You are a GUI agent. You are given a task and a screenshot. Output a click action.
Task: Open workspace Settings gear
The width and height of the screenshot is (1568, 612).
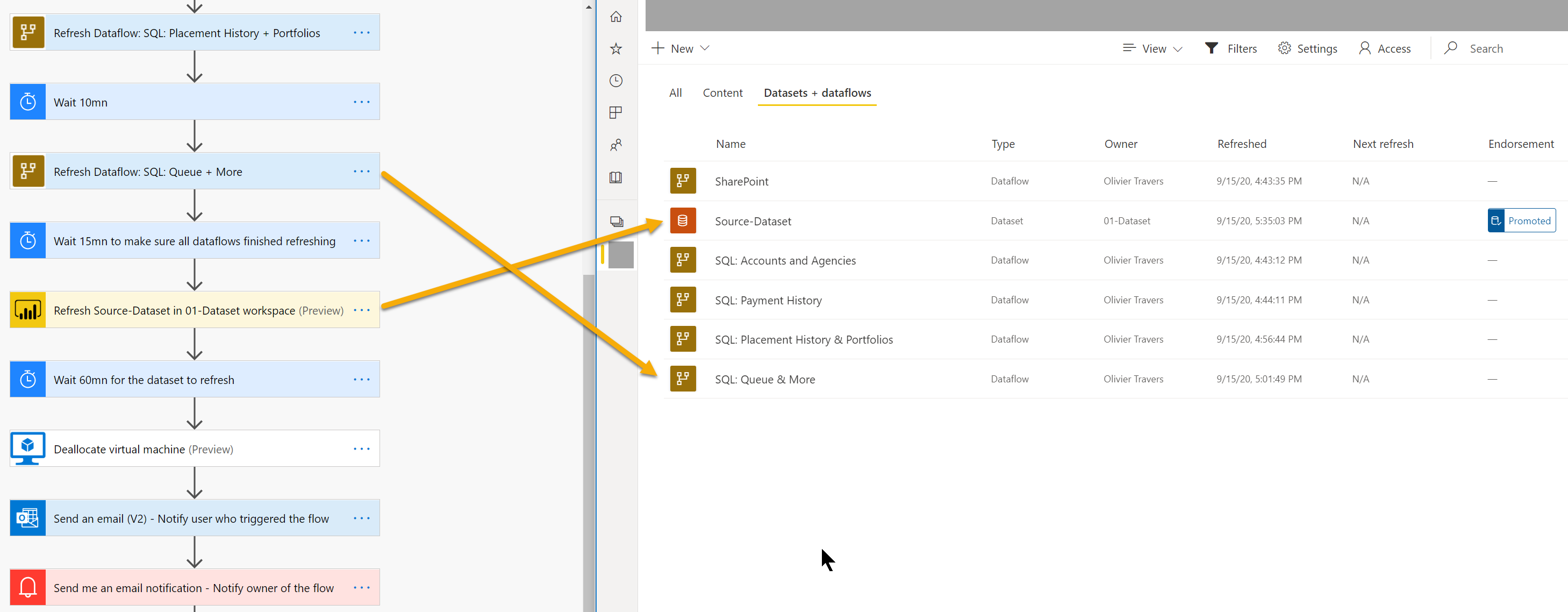click(1307, 48)
